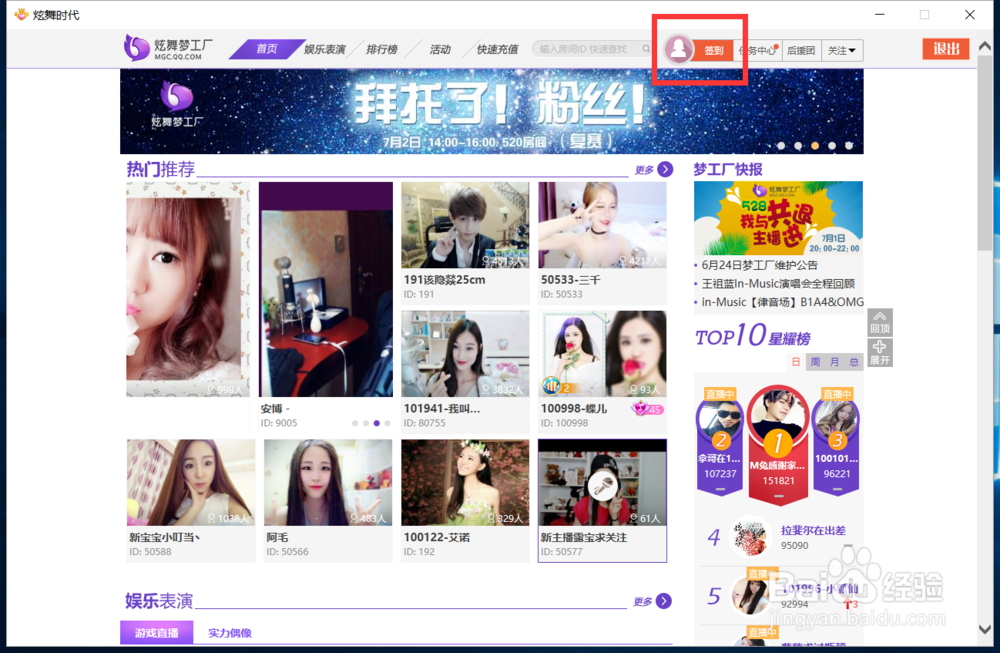Switch TOP10 ranking to 月 tab
1000x653 pixels.
(834, 362)
